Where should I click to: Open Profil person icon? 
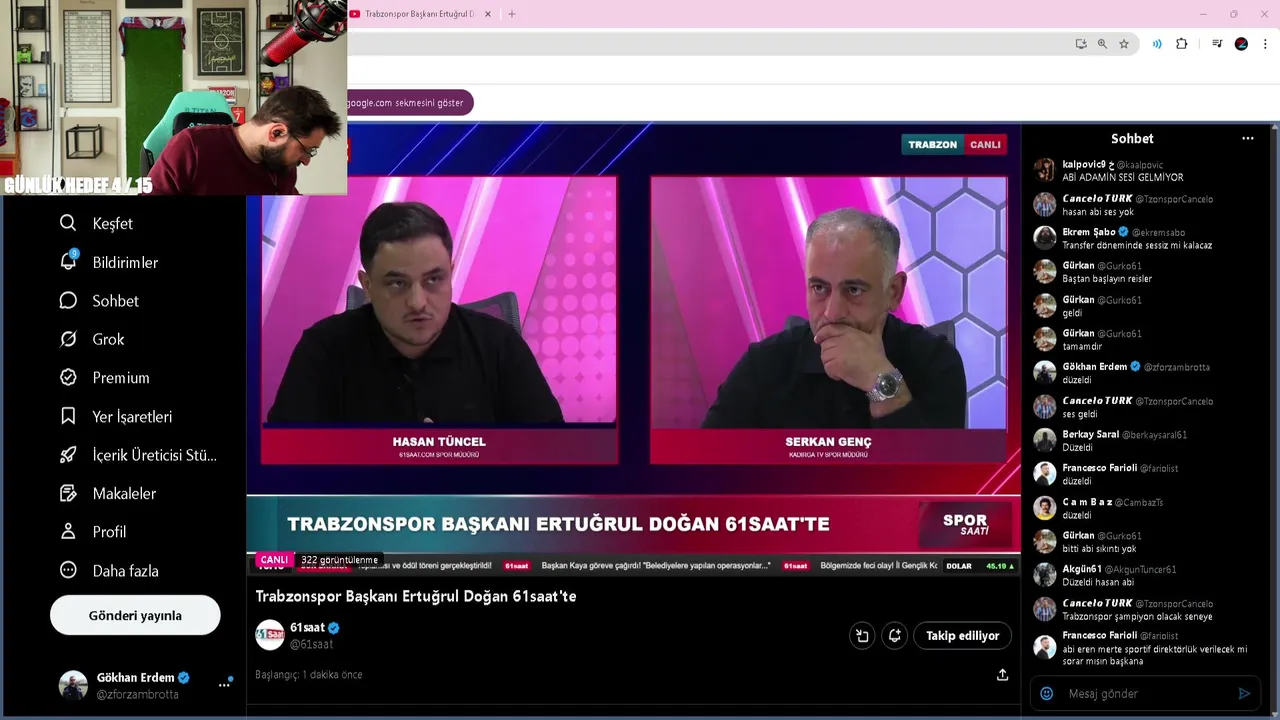pyautogui.click(x=68, y=531)
